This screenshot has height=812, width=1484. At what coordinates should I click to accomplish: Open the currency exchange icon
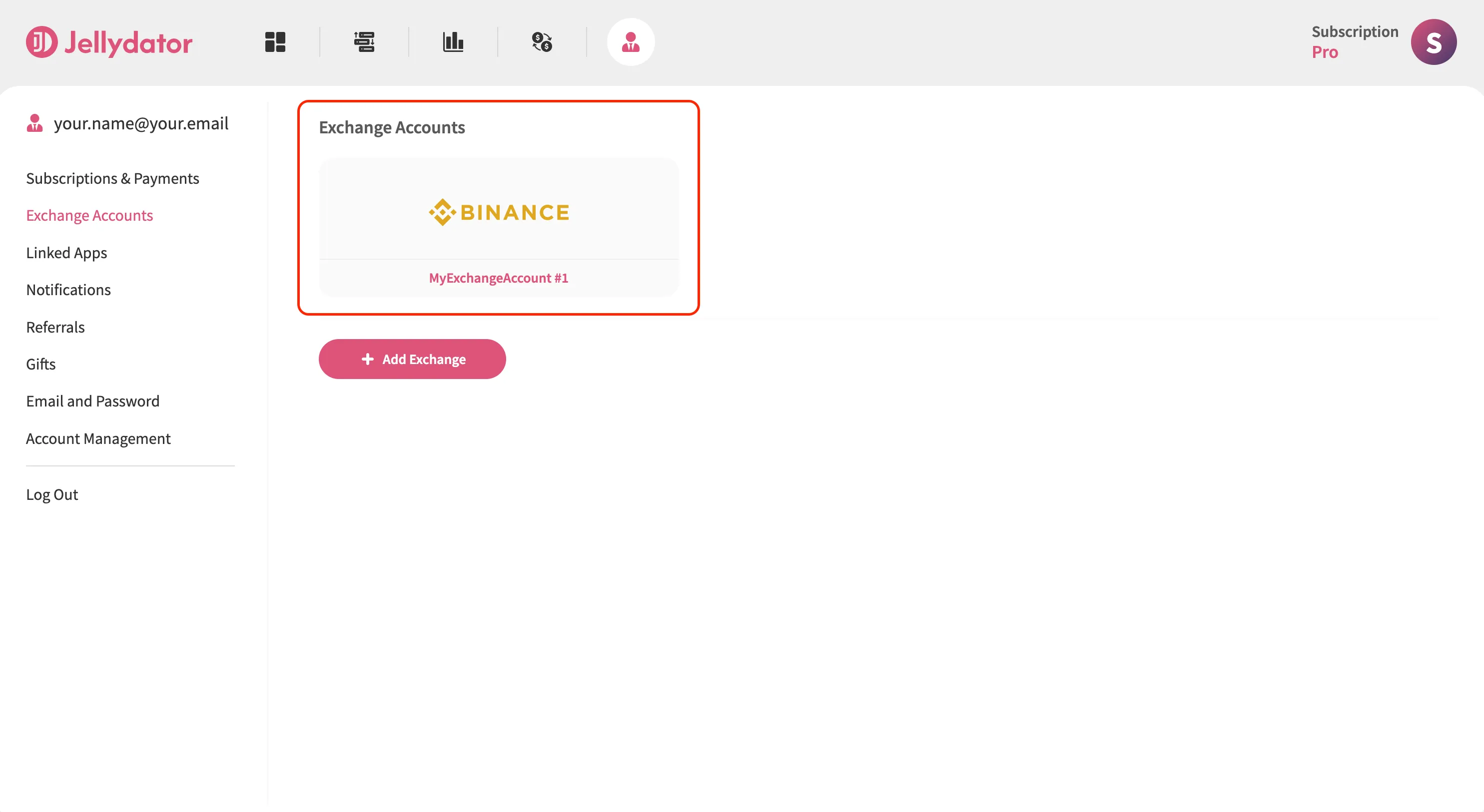(542, 42)
